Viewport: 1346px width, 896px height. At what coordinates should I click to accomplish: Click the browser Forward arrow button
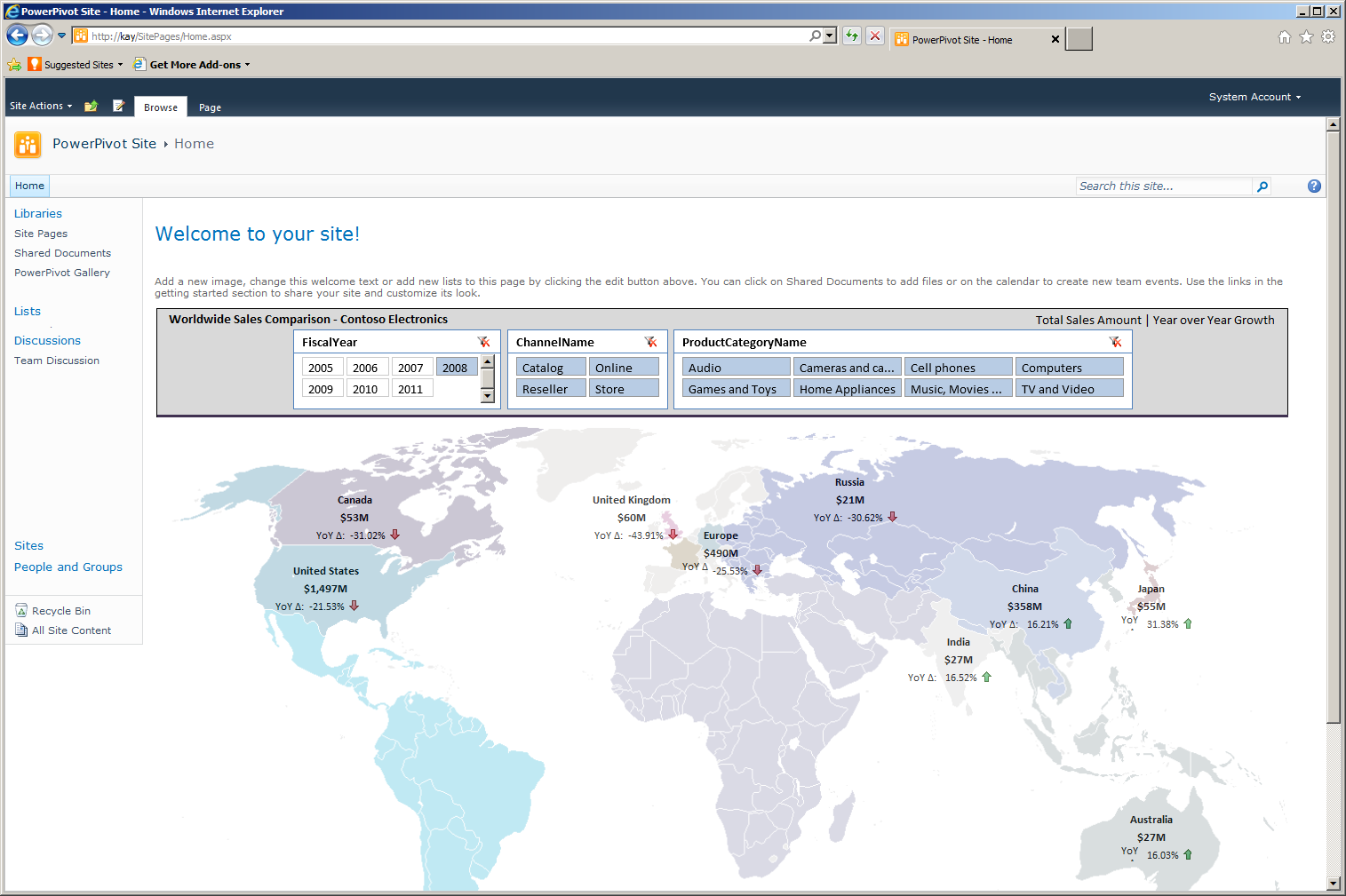[42, 36]
